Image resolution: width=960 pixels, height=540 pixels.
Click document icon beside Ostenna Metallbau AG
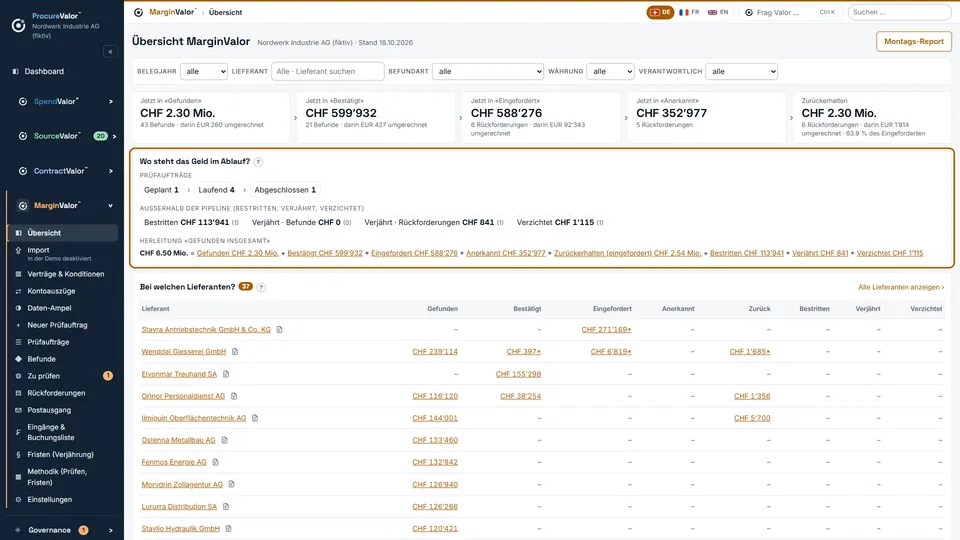(x=225, y=440)
